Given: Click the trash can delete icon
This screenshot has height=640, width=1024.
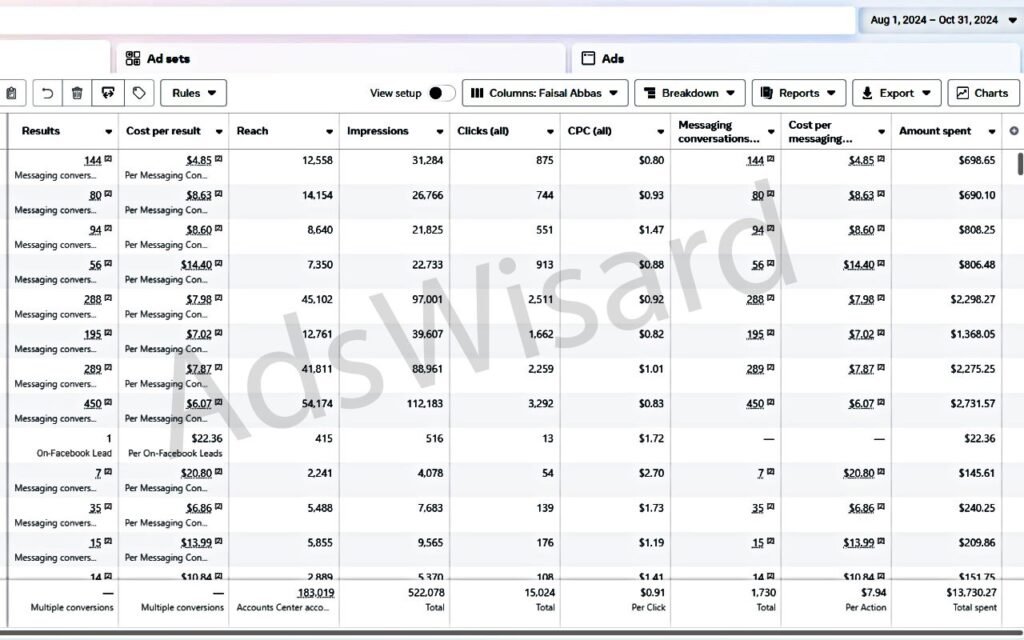Looking at the screenshot, I should point(77,93).
